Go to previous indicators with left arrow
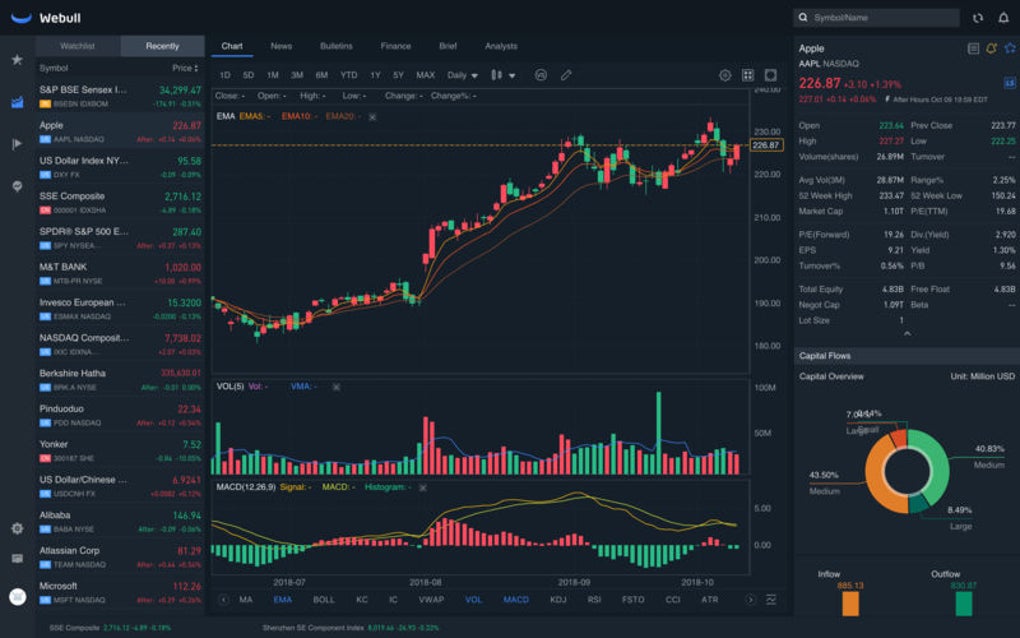1020x638 pixels. tap(223, 600)
